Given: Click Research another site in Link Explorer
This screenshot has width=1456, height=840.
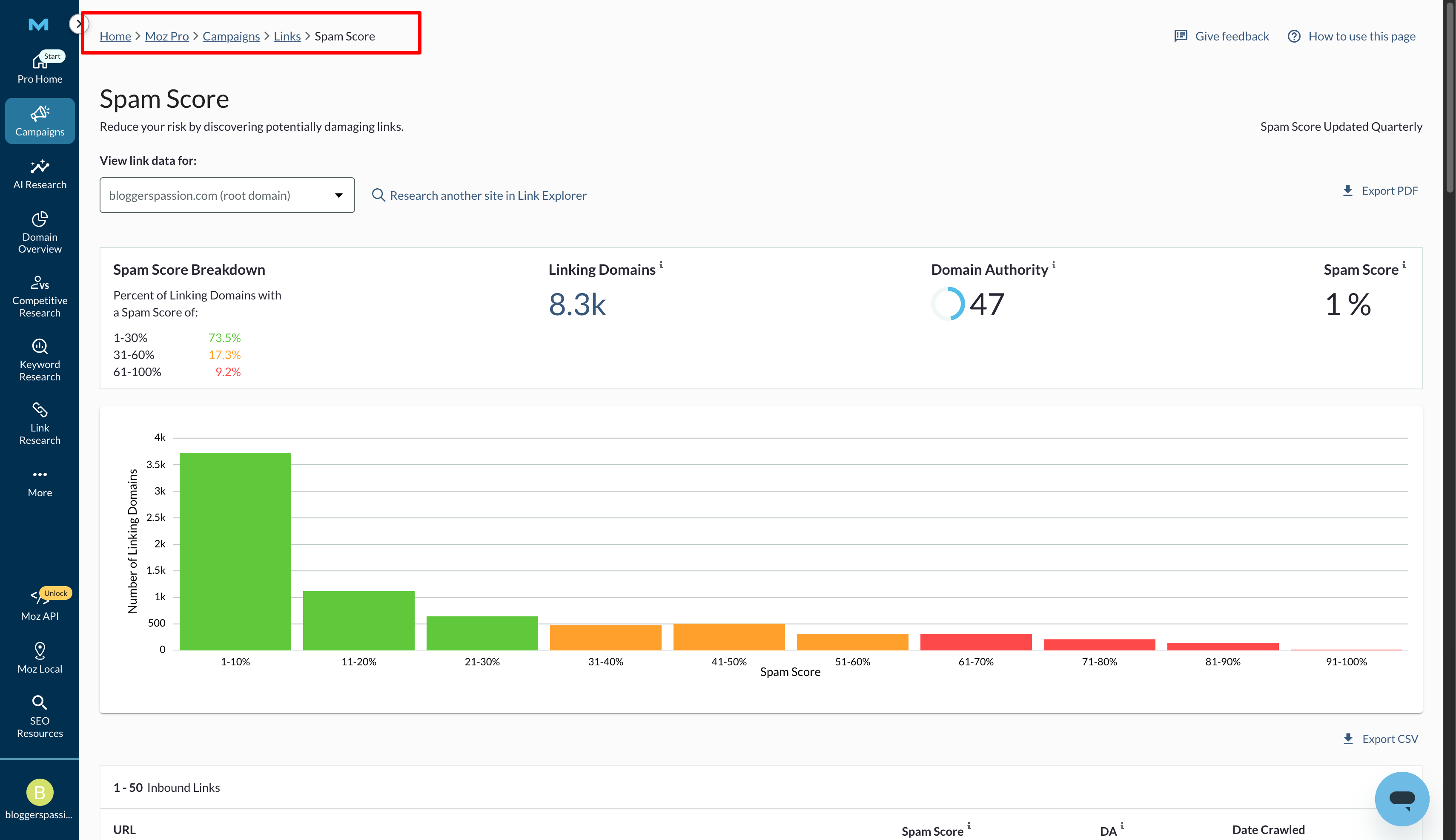Looking at the screenshot, I should [x=488, y=195].
